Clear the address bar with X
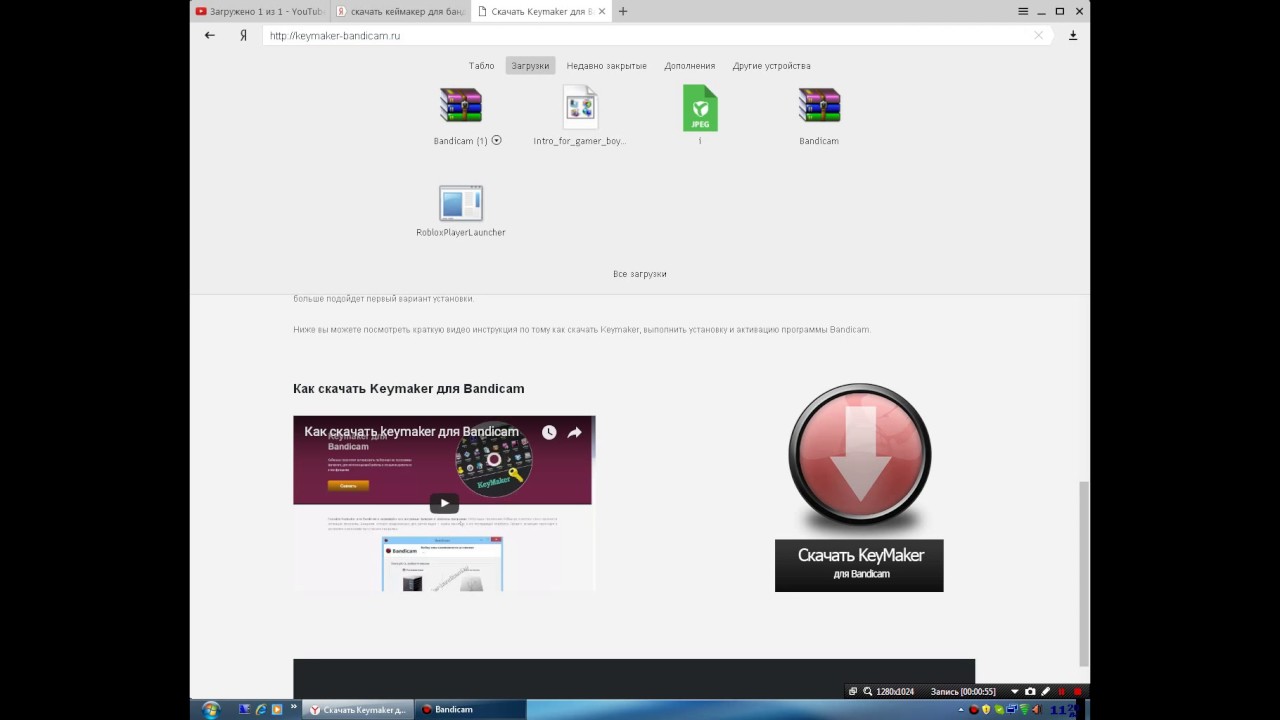The image size is (1280, 720). point(1038,35)
